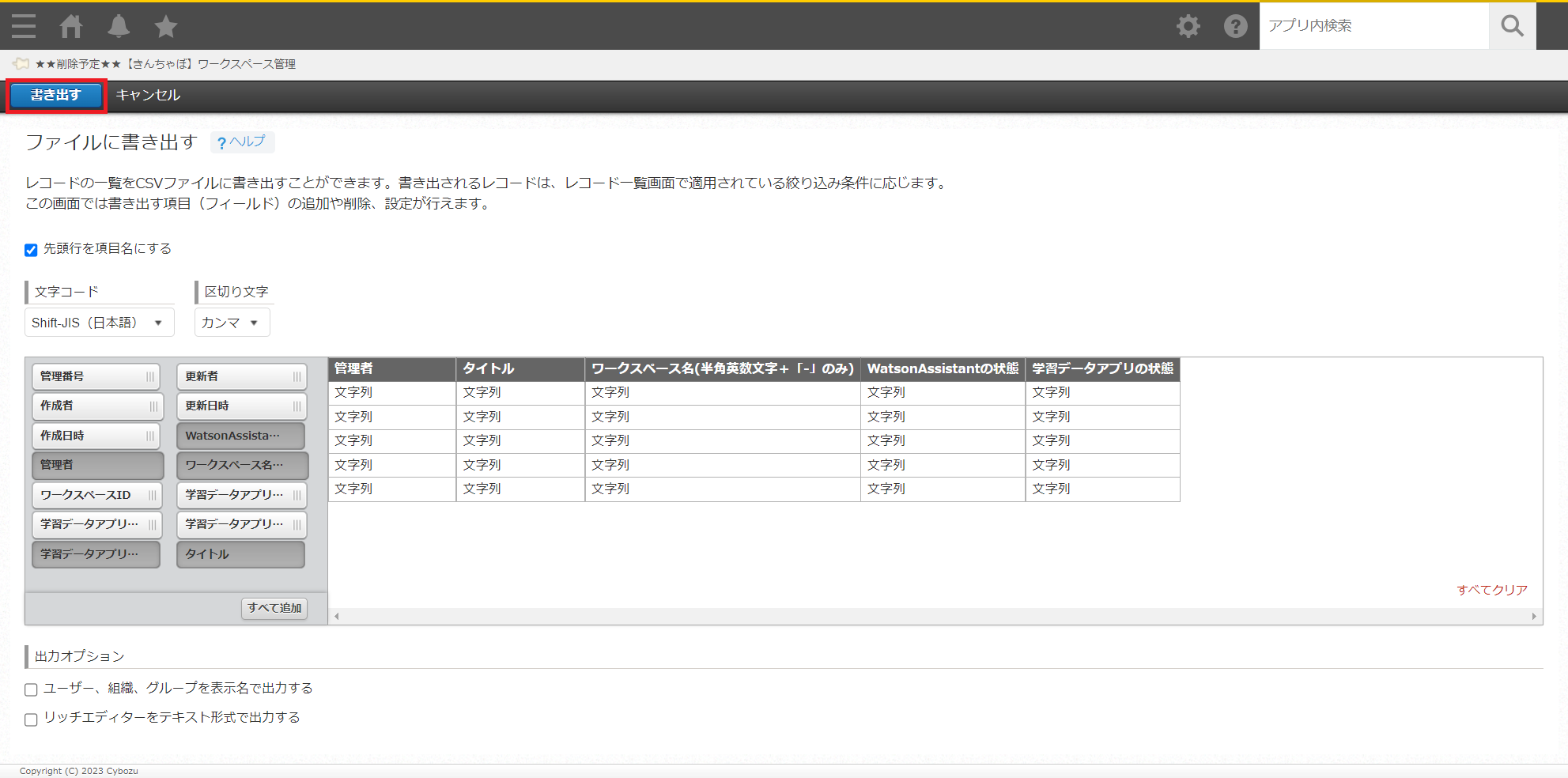Open the Shift-JIS character code dropdown
Image resolution: width=1568 pixels, height=778 pixels.
[x=99, y=323]
